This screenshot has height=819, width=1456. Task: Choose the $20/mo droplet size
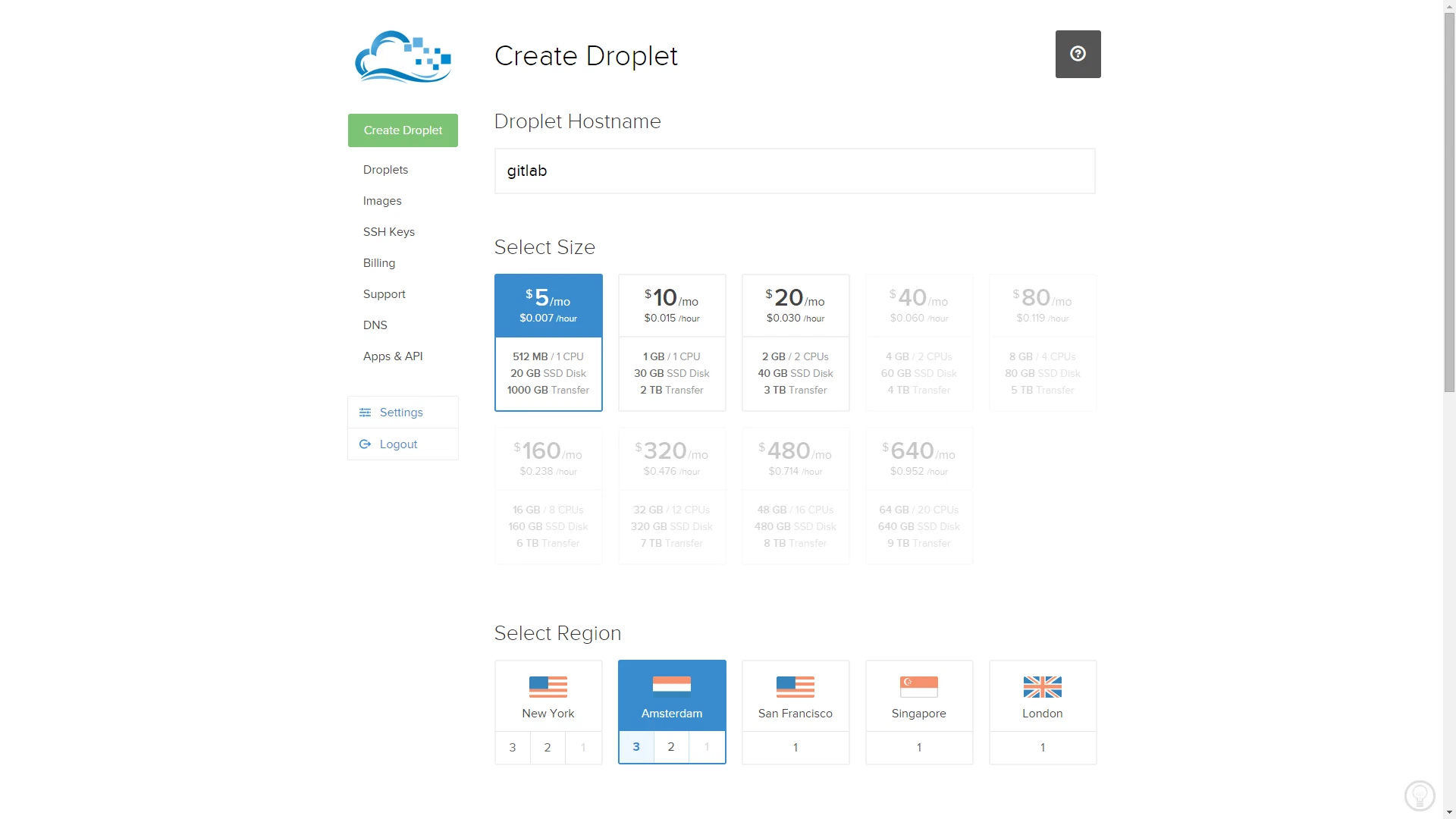[795, 343]
